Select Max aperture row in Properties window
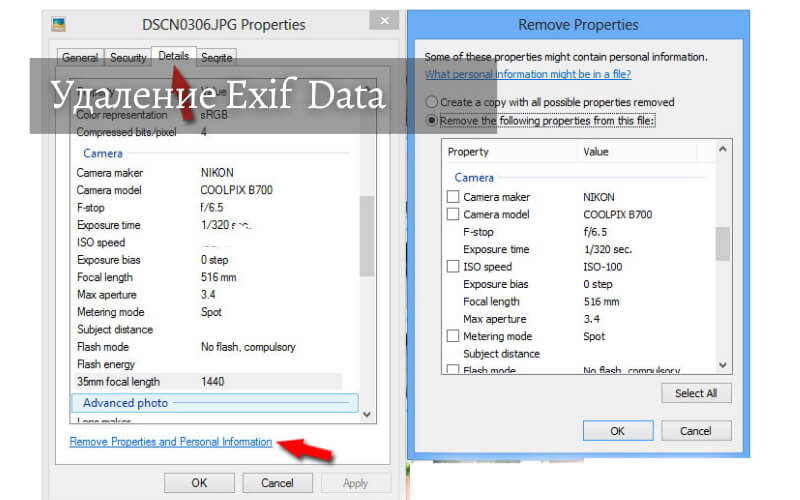The image size is (800, 500). 208,294
